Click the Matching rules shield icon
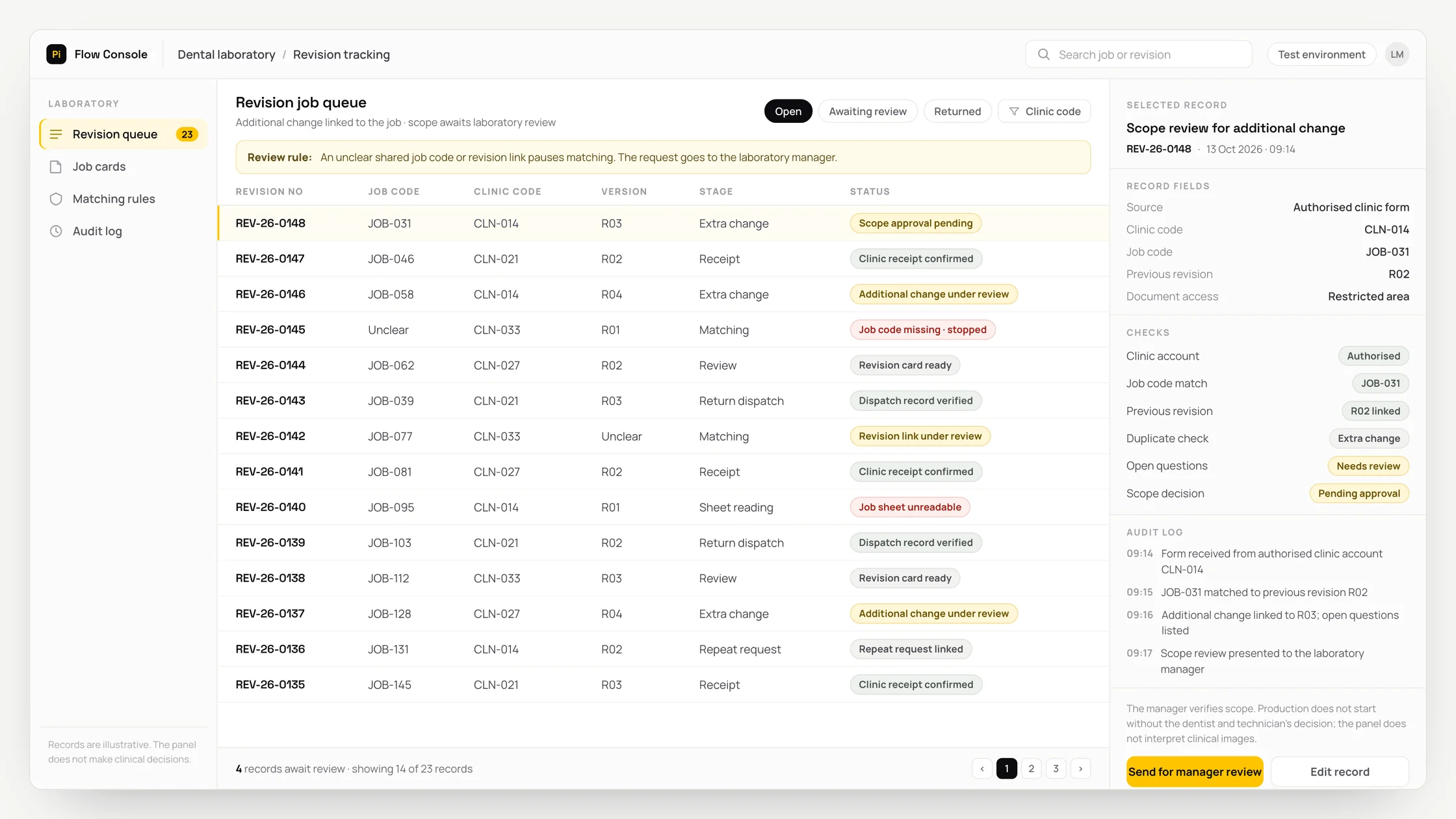The width and height of the screenshot is (1456, 819). tap(56, 199)
